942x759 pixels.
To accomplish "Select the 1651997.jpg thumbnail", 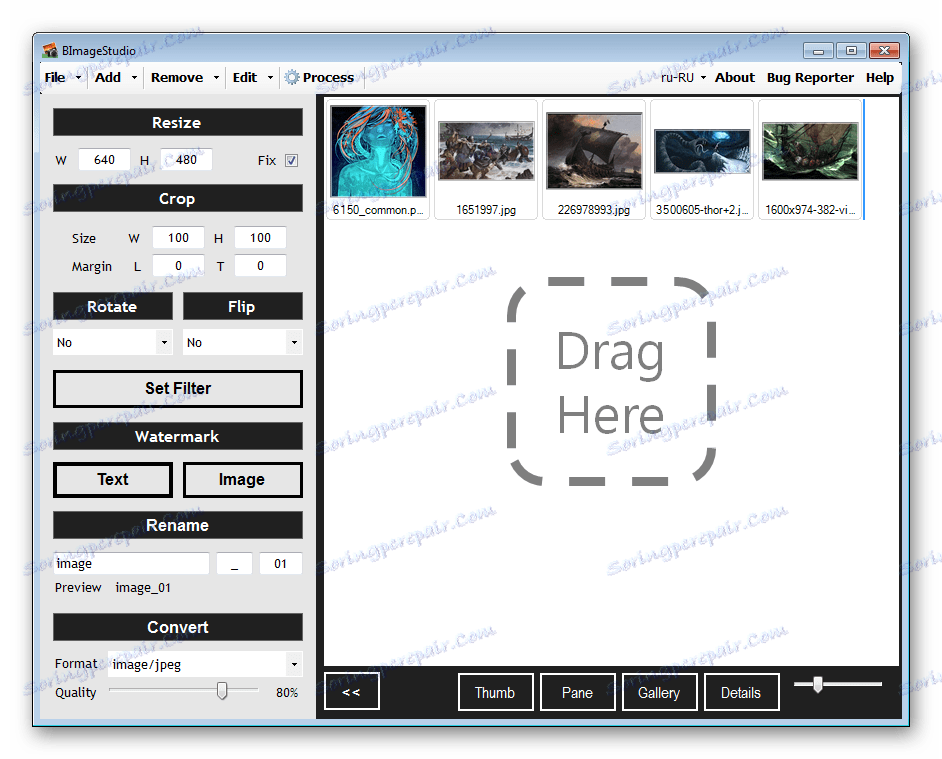I will [486, 159].
